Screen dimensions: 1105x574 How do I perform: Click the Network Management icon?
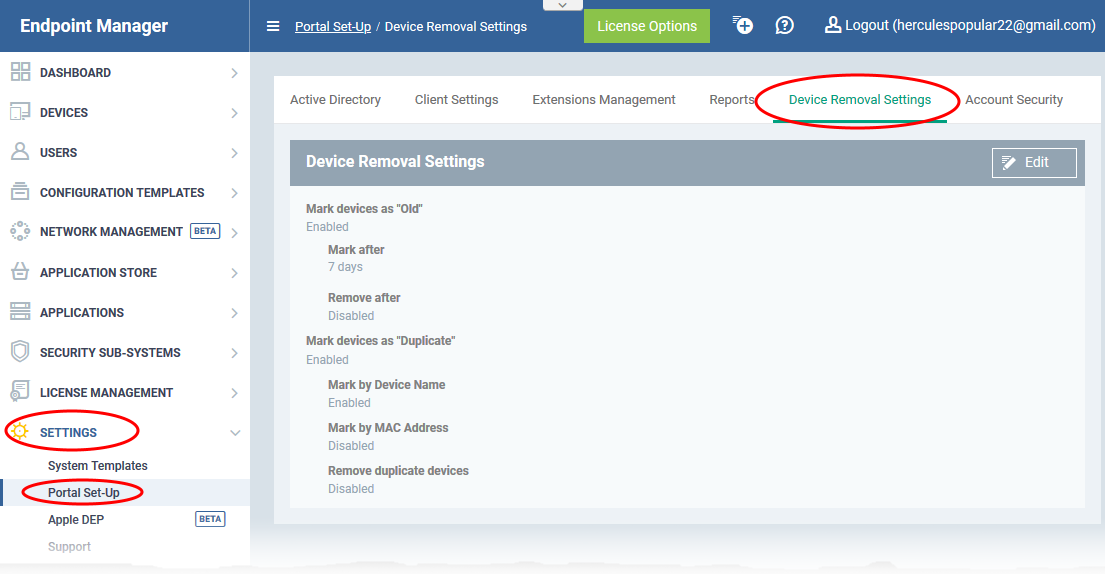(20, 231)
